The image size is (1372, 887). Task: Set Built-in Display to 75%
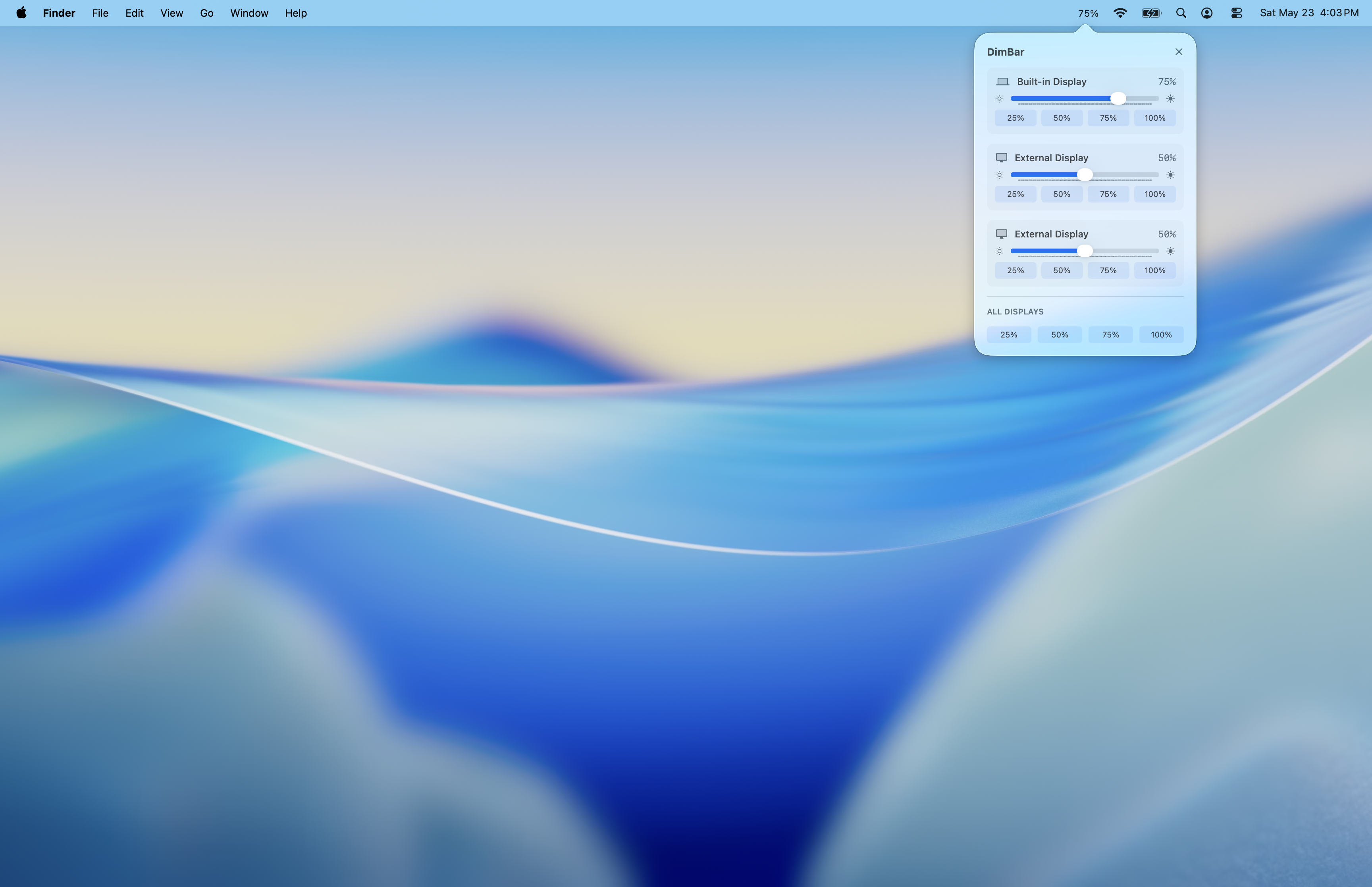click(x=1108, y=118)
